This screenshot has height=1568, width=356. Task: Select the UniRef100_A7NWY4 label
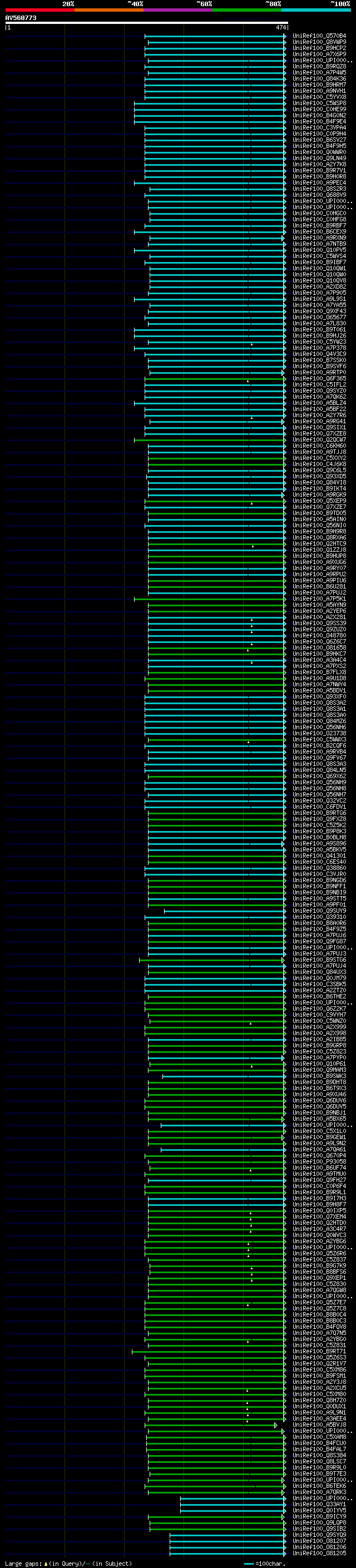319,685
